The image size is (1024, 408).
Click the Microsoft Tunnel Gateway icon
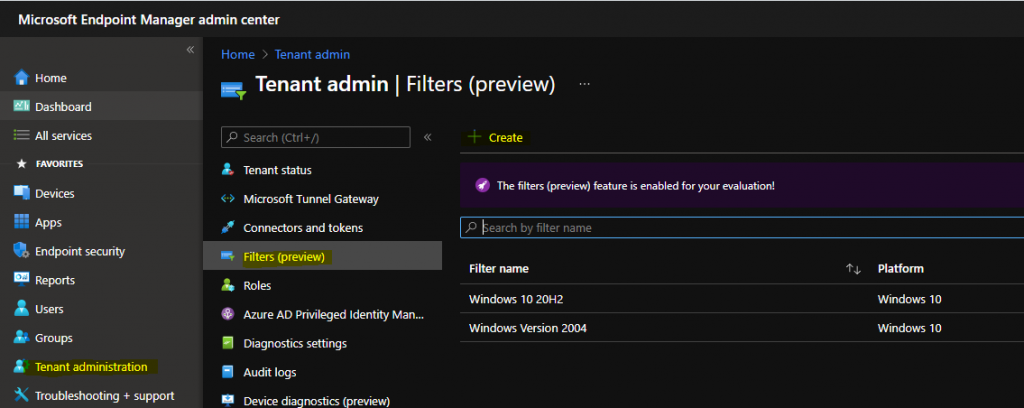(x=227, y=198)
